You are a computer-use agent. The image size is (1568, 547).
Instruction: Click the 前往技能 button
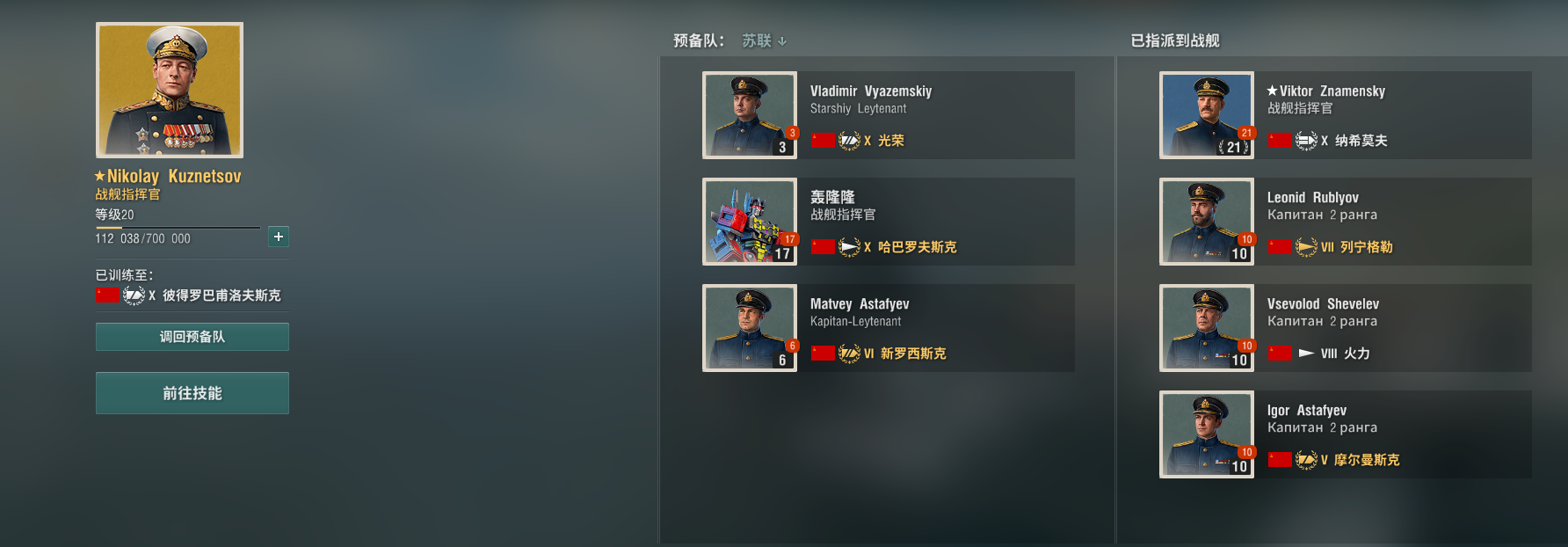click(x=192, y=393)
